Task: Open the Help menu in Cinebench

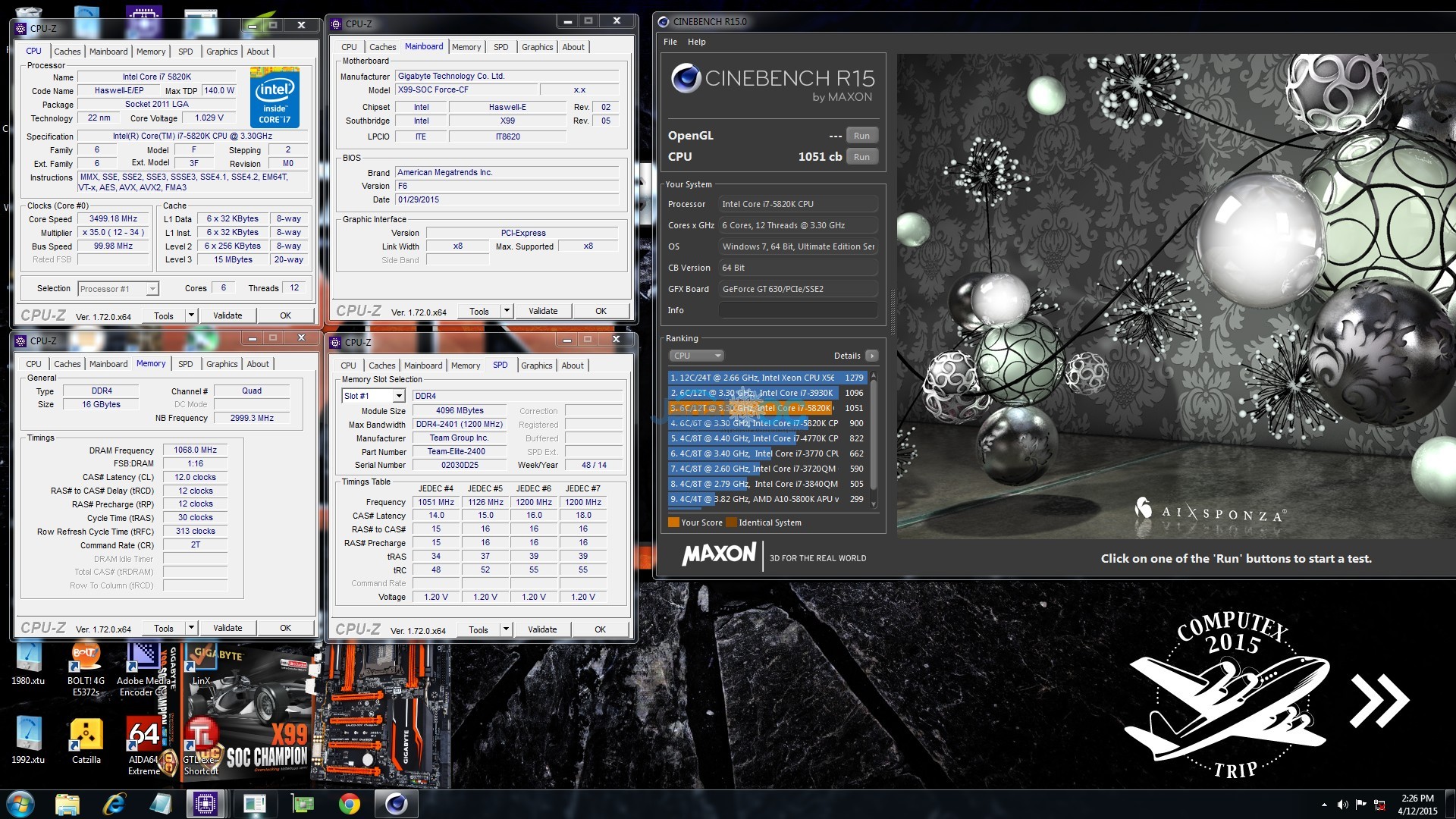Action: pos(696,42)
